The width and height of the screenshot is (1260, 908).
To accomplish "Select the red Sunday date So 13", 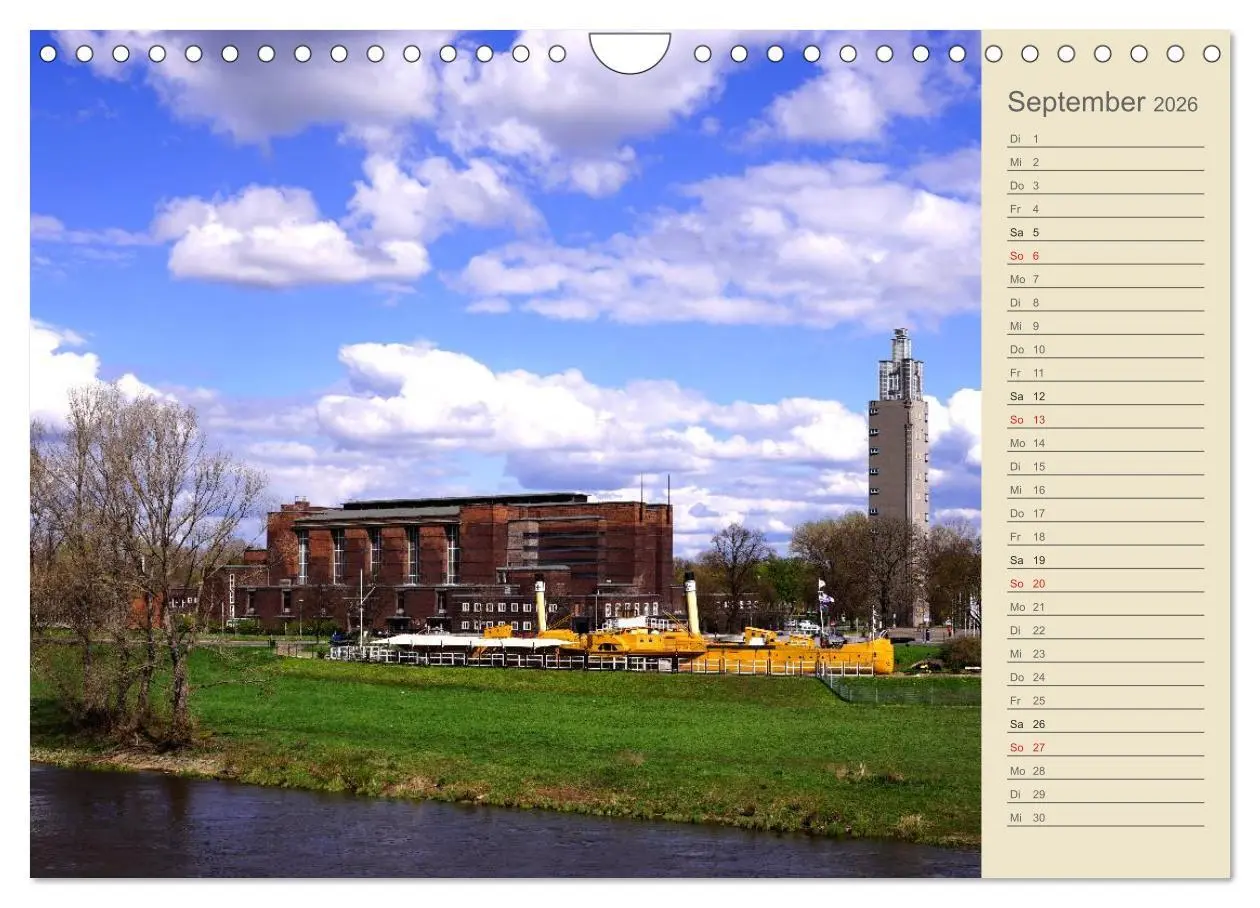I will coord(1025,419).
